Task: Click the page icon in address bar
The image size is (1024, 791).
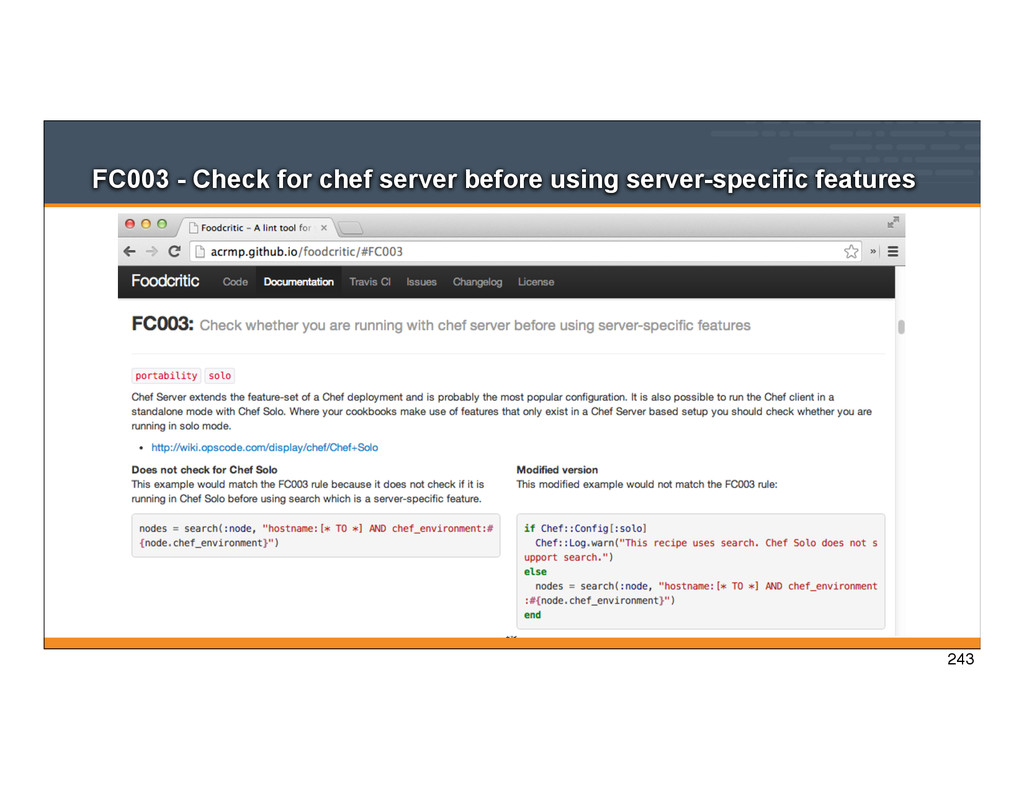Action: (200, 251)
